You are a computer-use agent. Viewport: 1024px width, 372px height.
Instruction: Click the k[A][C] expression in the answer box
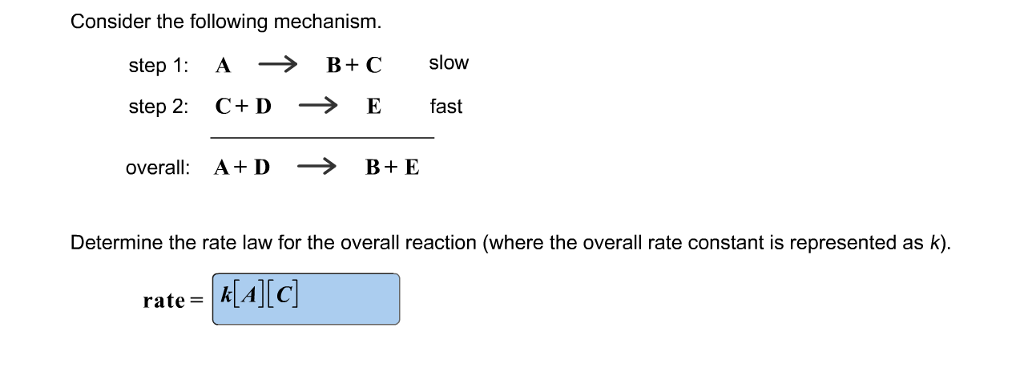tap(259, 296)
